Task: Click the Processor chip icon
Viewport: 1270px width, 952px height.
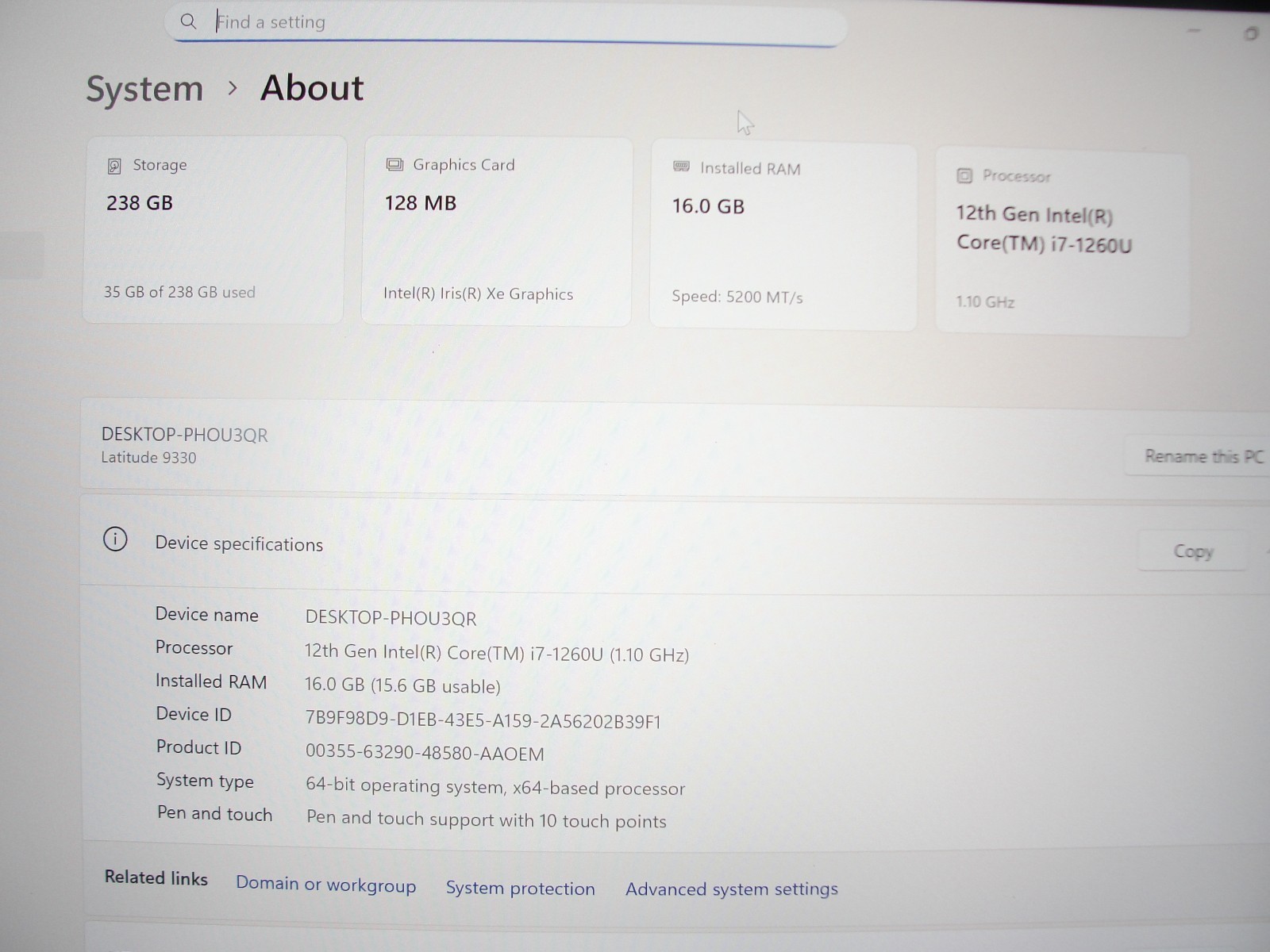Action: [964, 175]
